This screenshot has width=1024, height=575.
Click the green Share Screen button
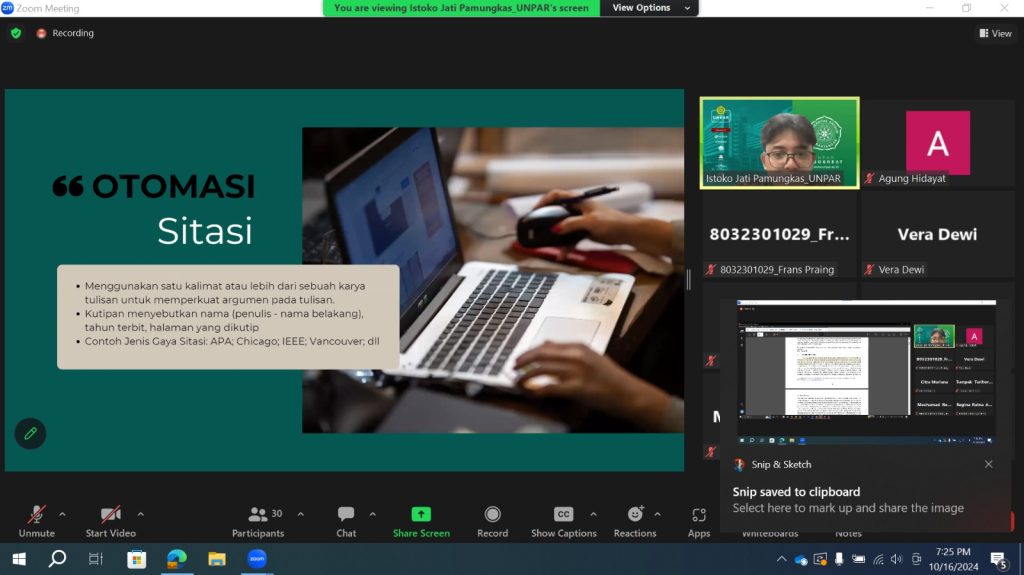click(x=421, y=521)
